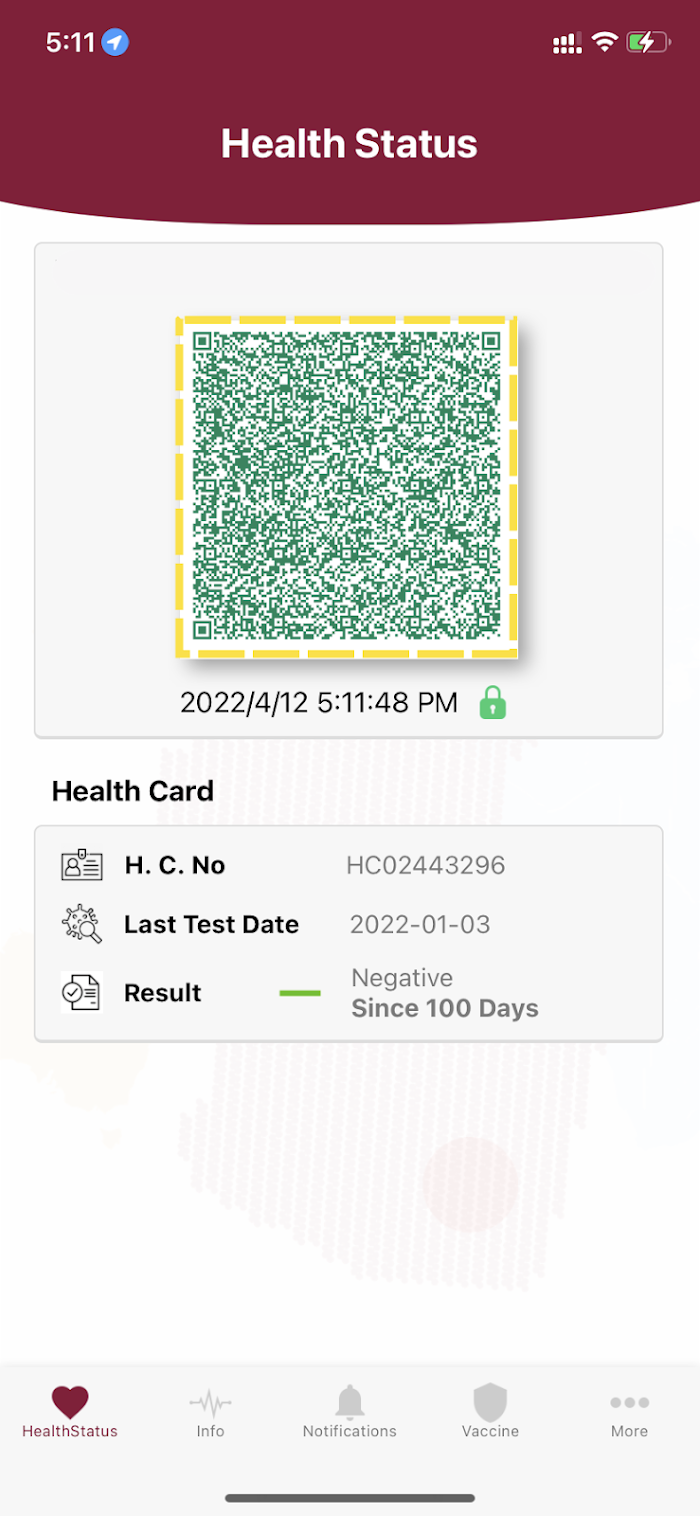Tap the Since 100 Days text

[445, 1009]
